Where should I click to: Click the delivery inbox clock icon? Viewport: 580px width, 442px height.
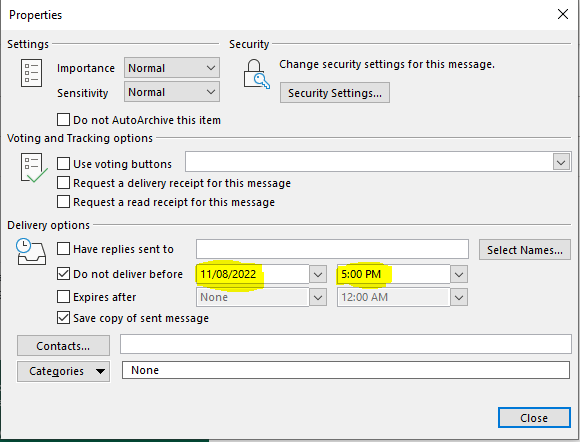click(x=31, y=252)
